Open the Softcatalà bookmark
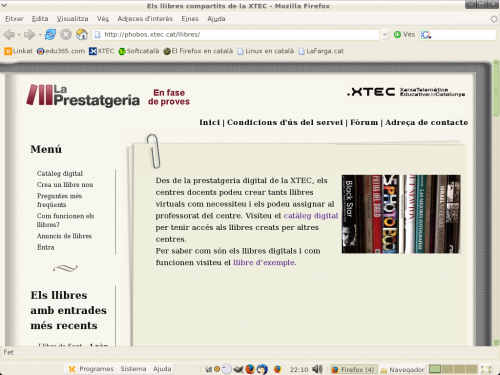The width and height of the screenshot is (500, 375). tap(139, 51)
